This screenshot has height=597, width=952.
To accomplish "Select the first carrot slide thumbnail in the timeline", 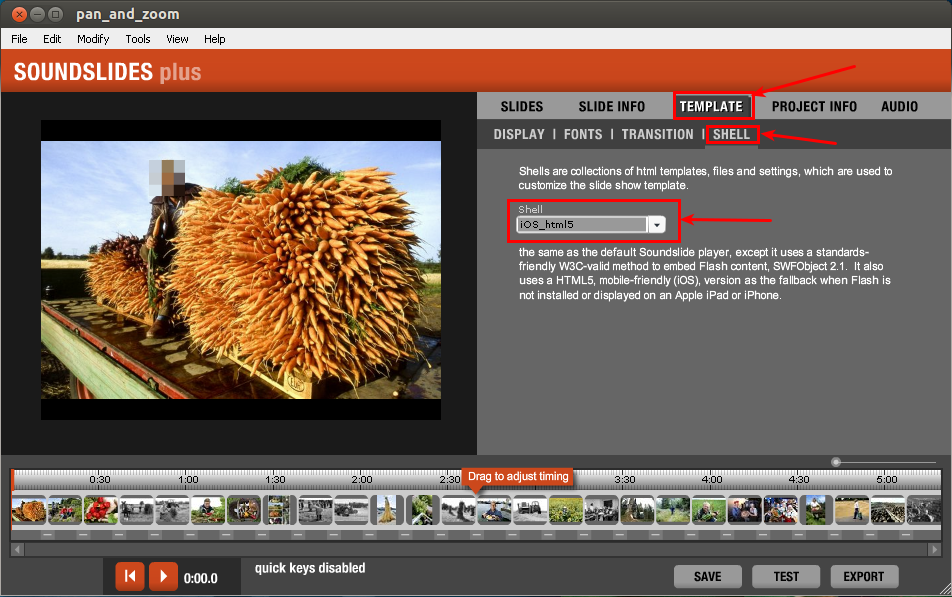I will (27, 510).
